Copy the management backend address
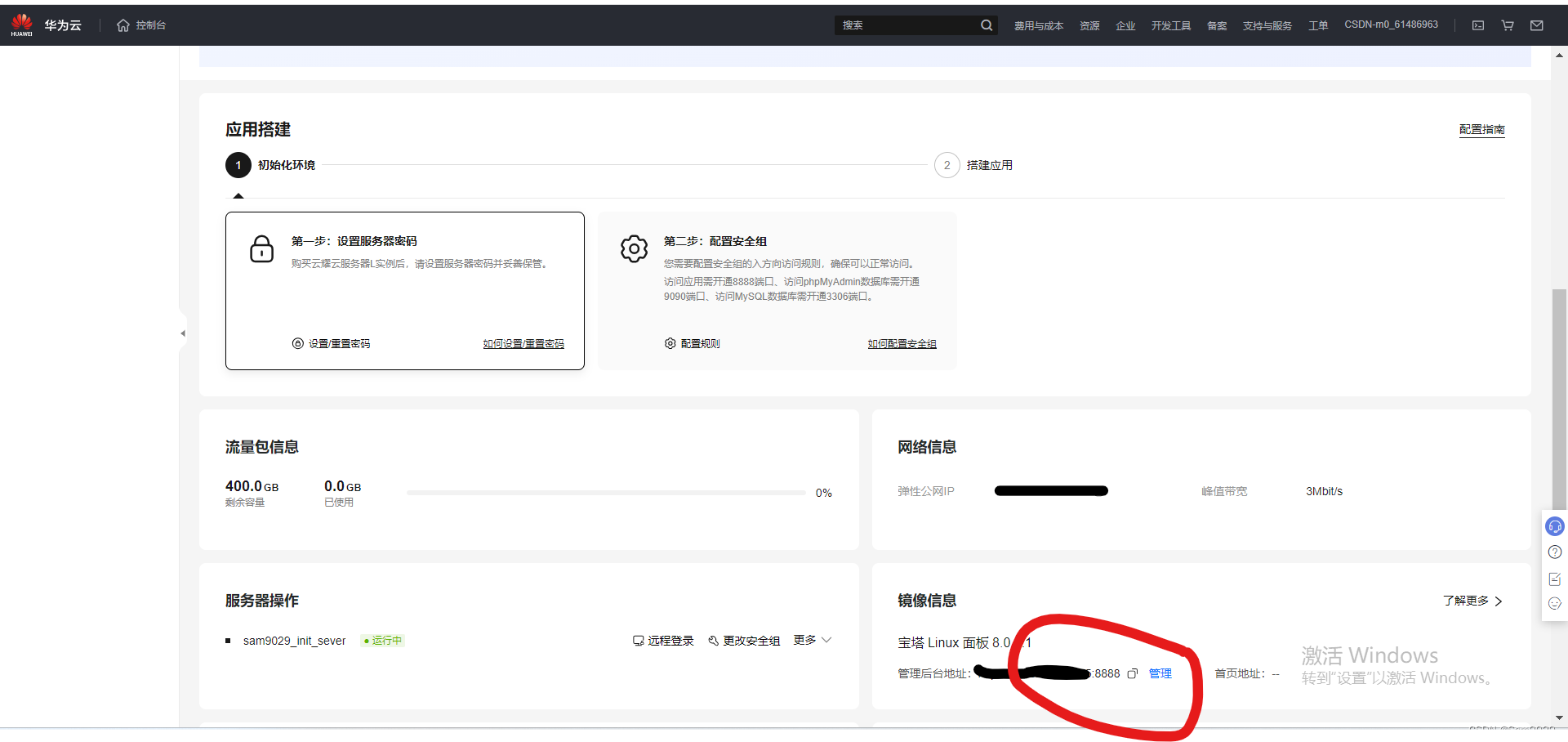 point(1133,673)
